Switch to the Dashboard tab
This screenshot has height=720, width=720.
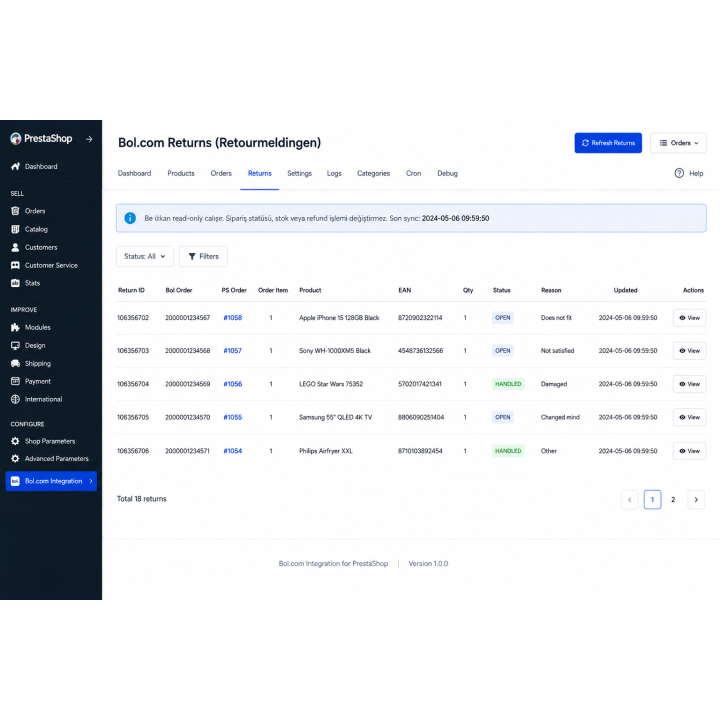(x=134, y=173)
